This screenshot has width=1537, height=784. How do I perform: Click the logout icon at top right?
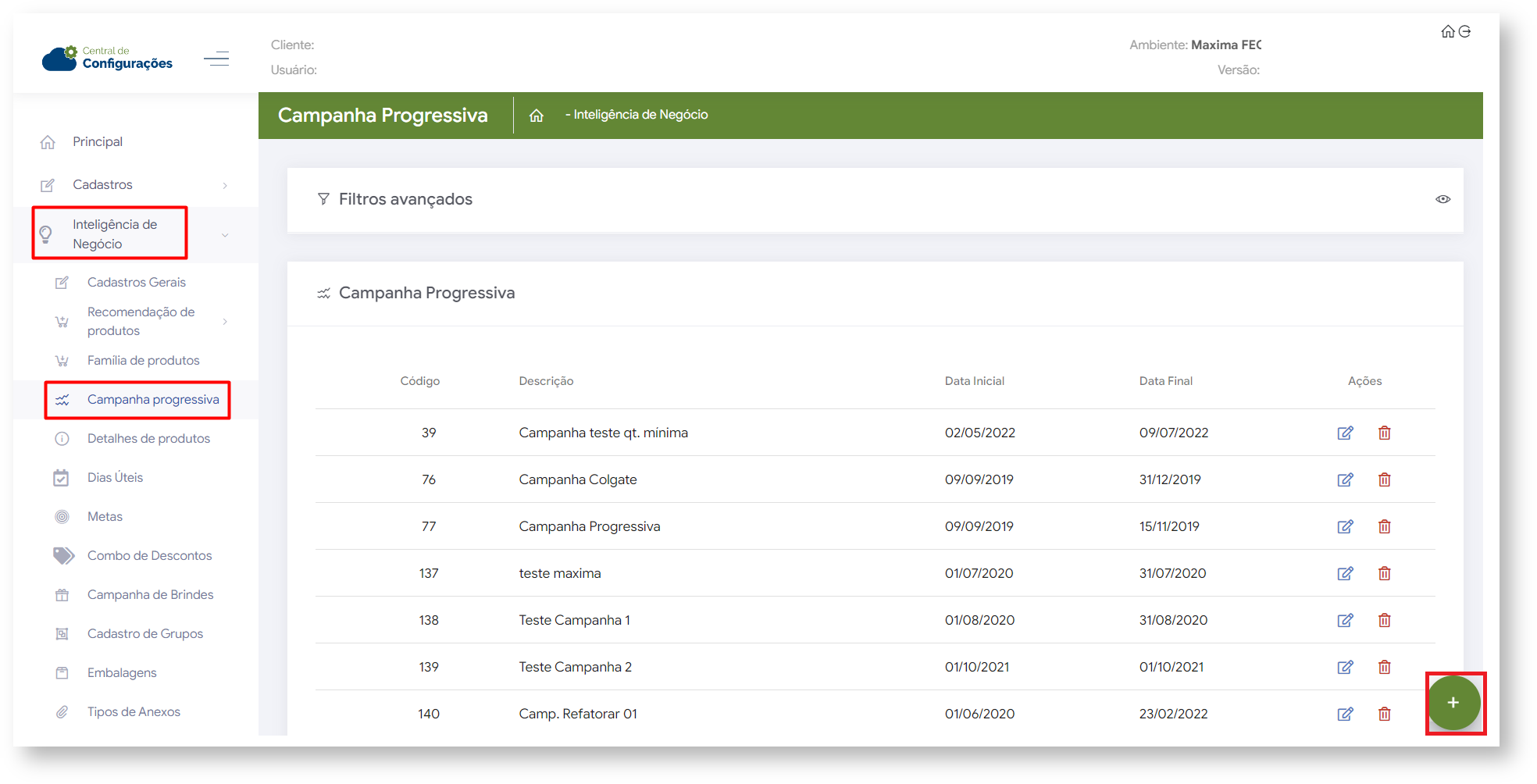click(1465, 31)
